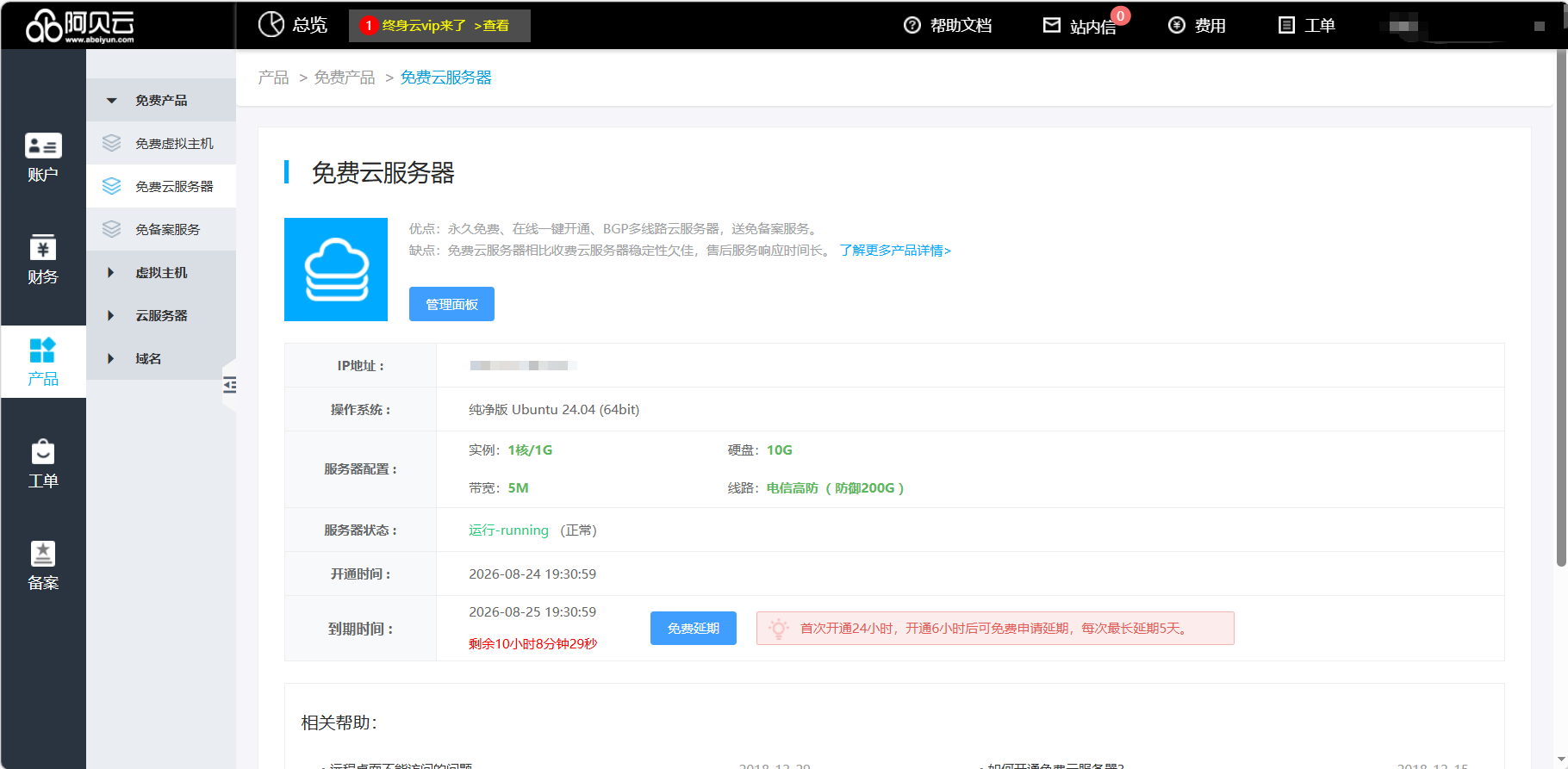
Task: Select the 免费云服务器 menu item
Action: 161,186
